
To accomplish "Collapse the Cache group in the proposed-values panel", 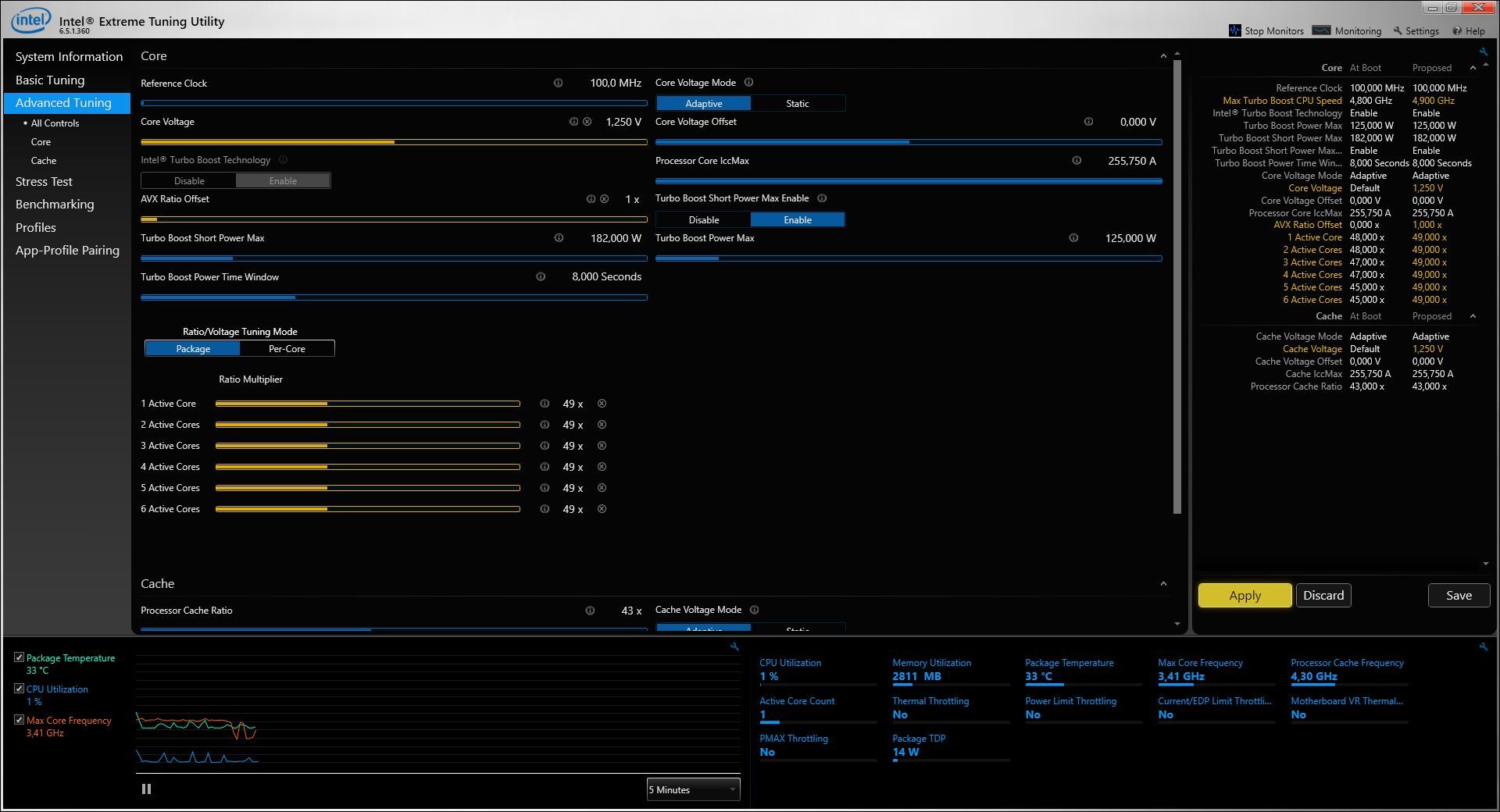I will [x=1473, y=316].
